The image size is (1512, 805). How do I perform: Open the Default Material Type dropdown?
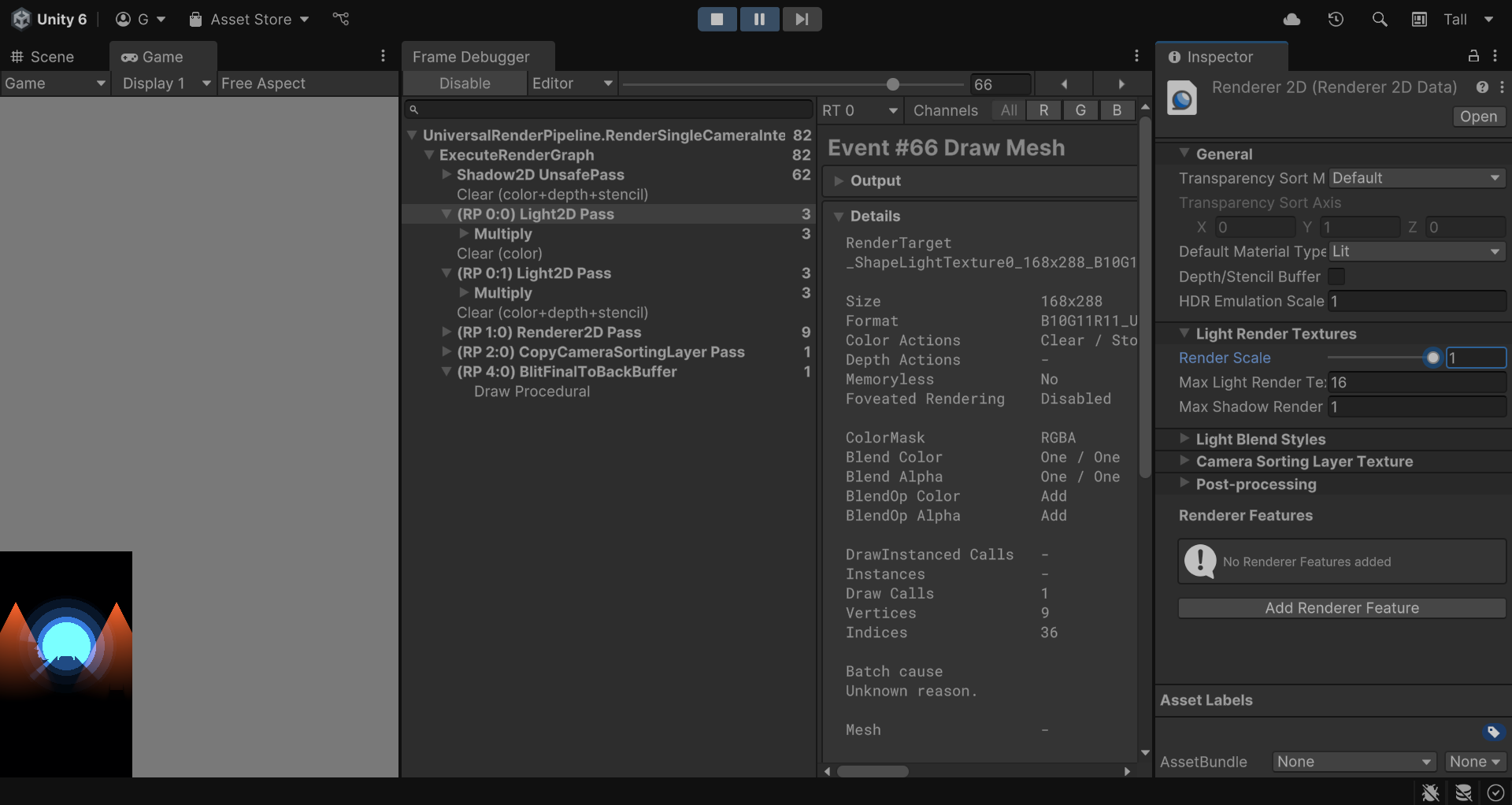click(x=1417, y=251)
